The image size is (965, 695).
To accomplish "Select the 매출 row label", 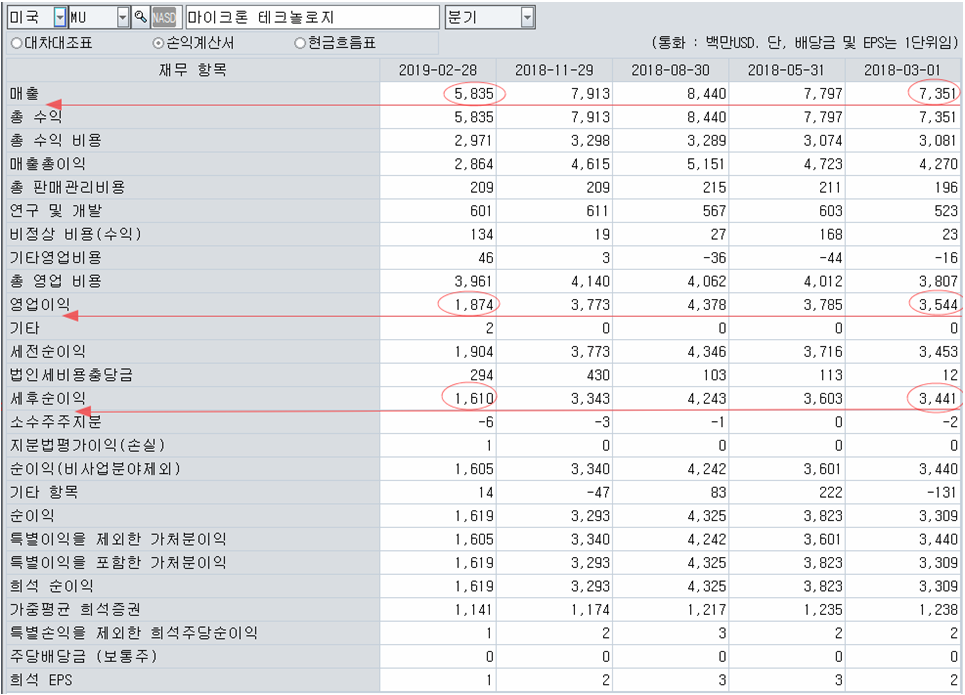I will coord(24,93).
